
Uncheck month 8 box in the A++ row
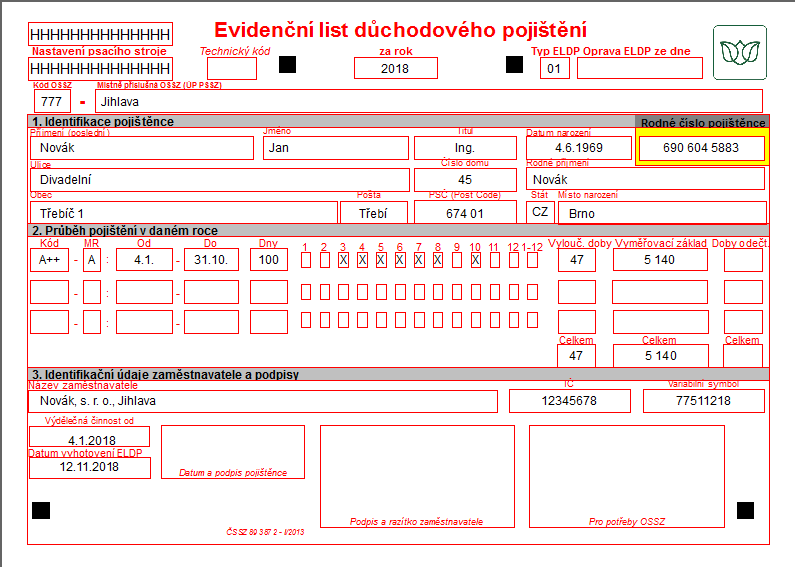(x=438, y=260)
